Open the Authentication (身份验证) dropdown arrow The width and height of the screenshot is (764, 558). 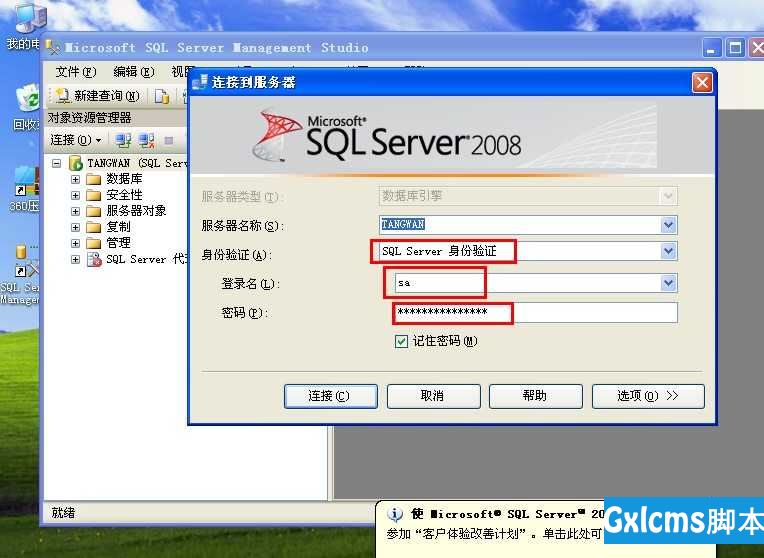[668, 251]
